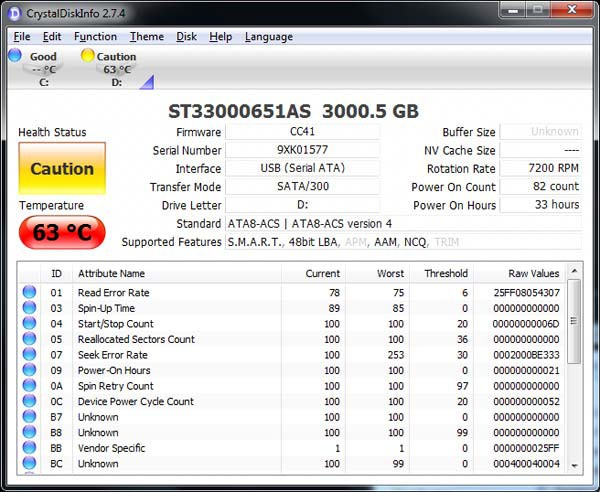Click the attribute list scroll down arrow

[574, 466]
